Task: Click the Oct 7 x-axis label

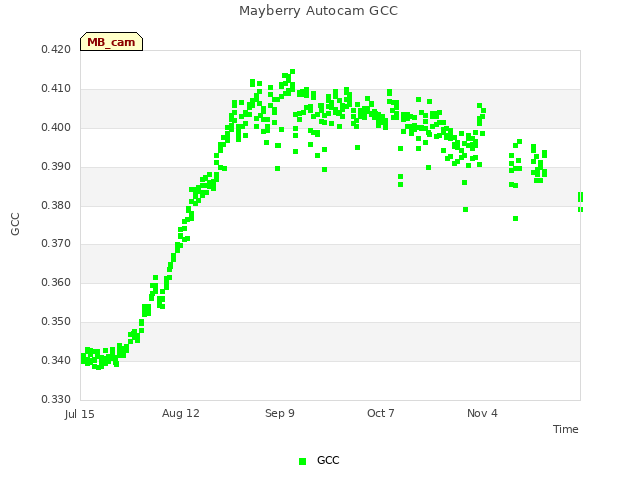Action: coord(381,413)
